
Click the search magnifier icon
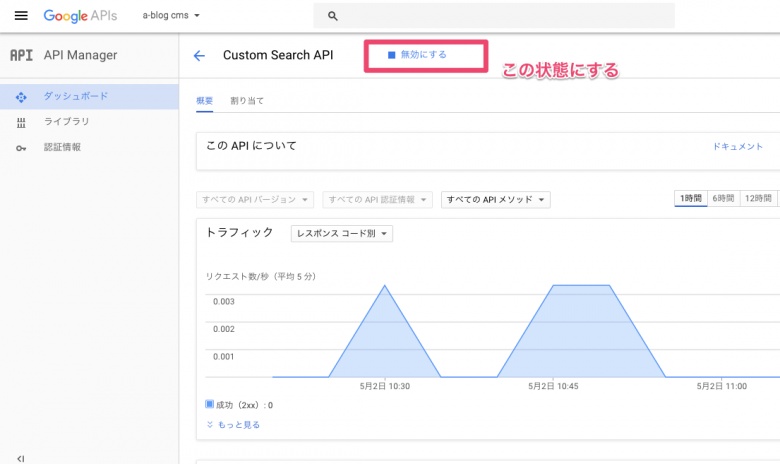point(333,16)
